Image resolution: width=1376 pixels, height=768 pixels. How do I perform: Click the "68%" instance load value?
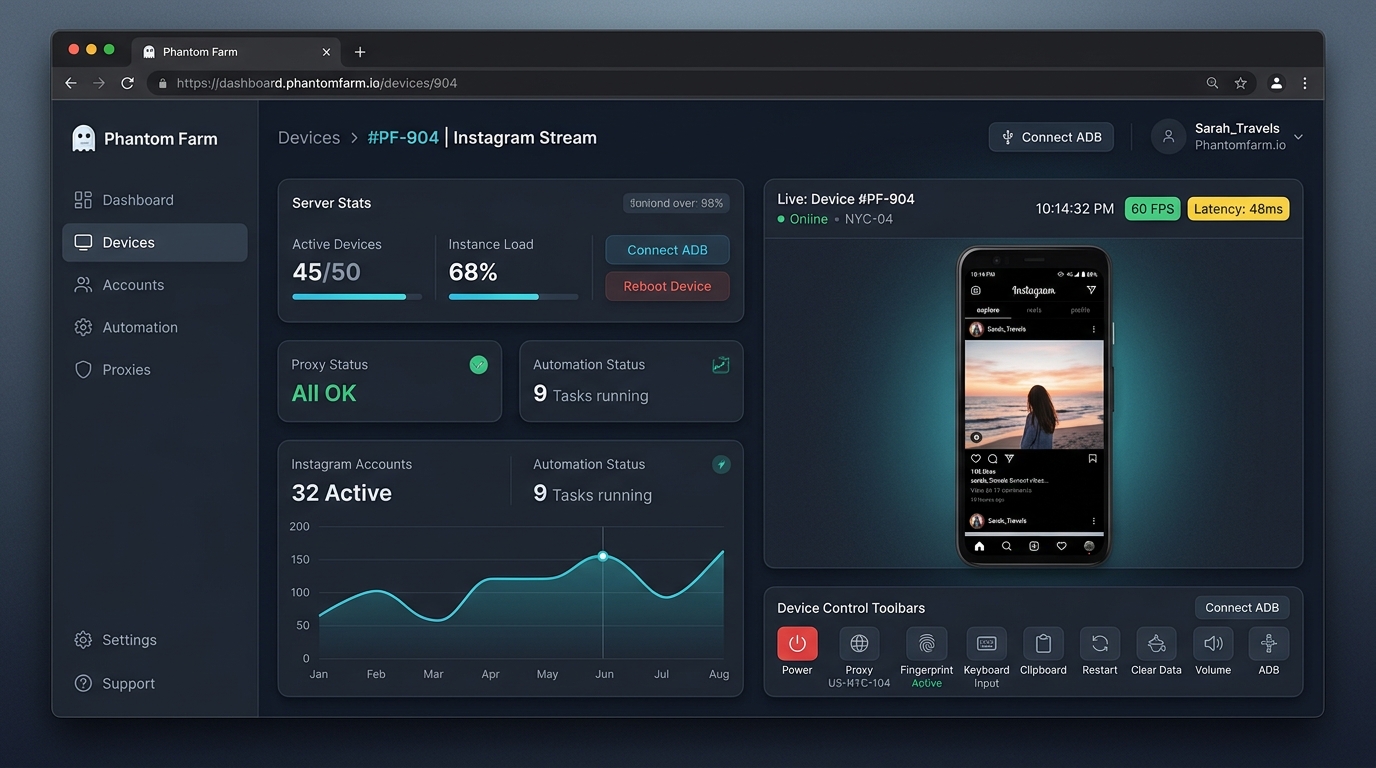coord(473,272)
